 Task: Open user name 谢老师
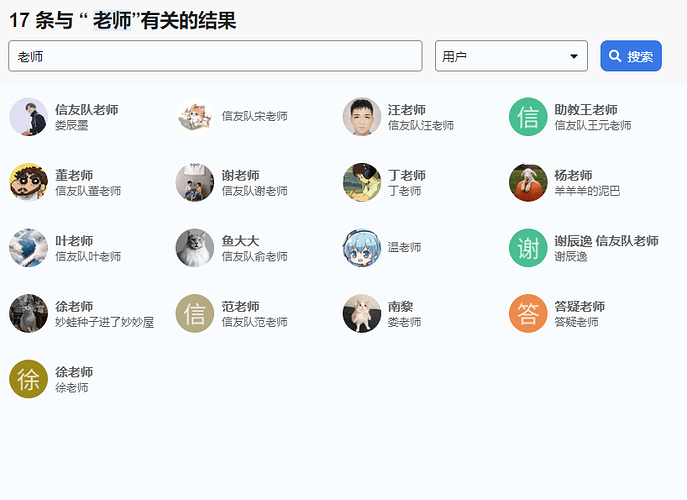241,175
